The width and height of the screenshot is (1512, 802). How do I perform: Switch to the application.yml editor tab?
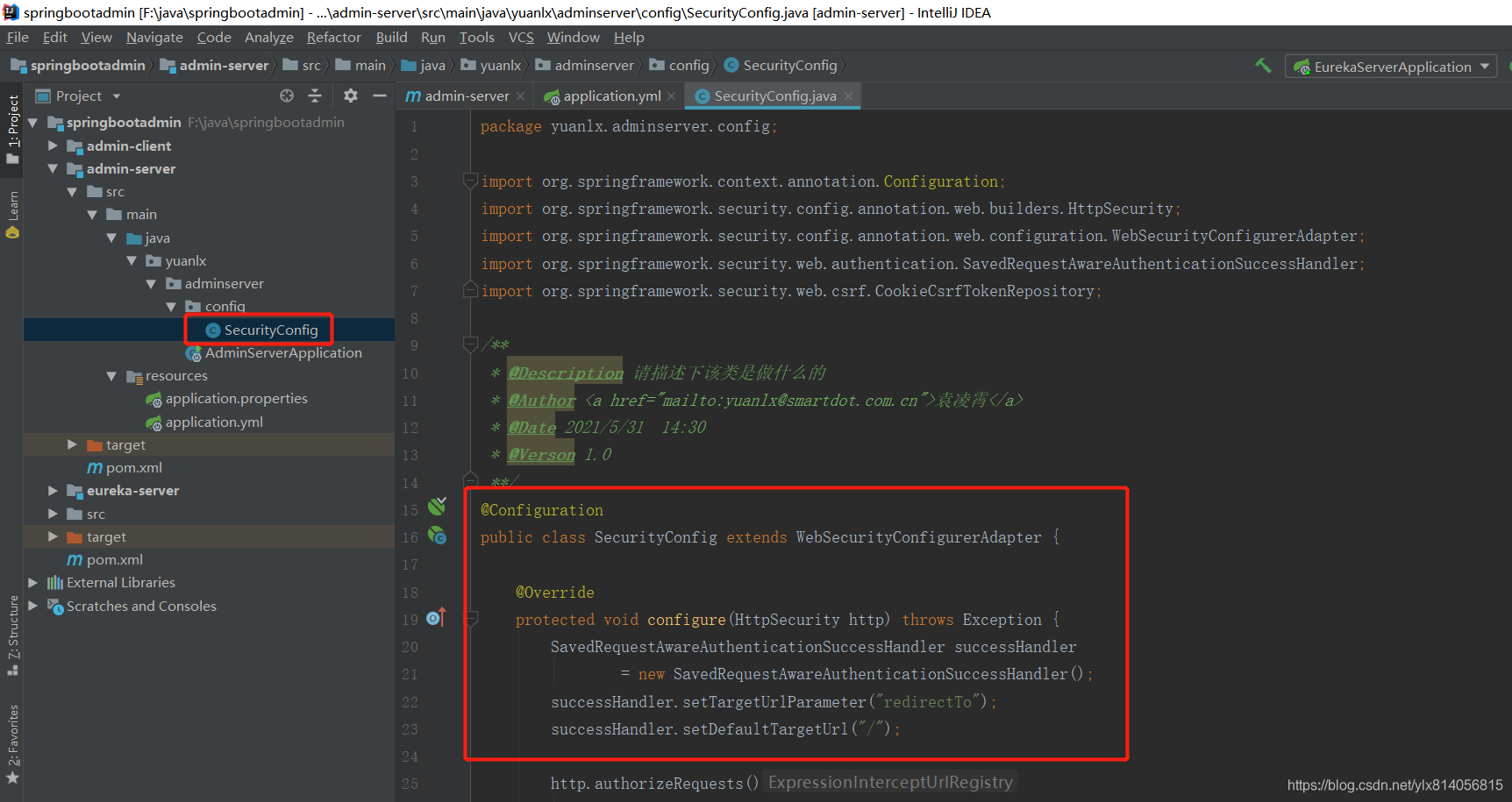click(610, 96)
